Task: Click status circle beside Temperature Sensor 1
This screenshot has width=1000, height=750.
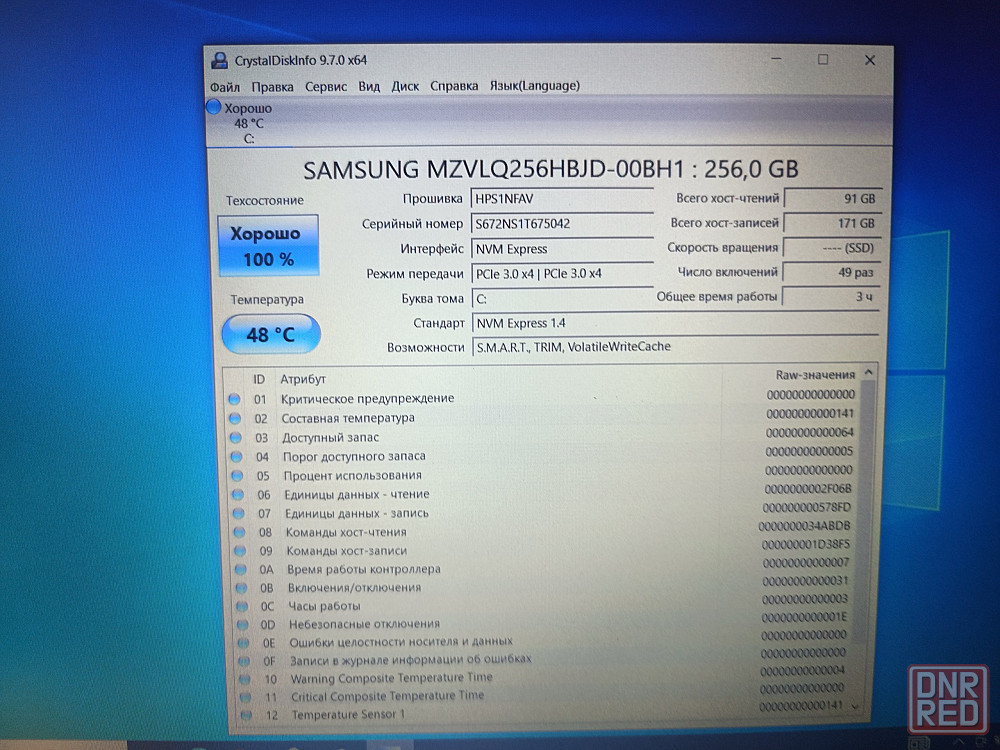Action: coord(245,715)
